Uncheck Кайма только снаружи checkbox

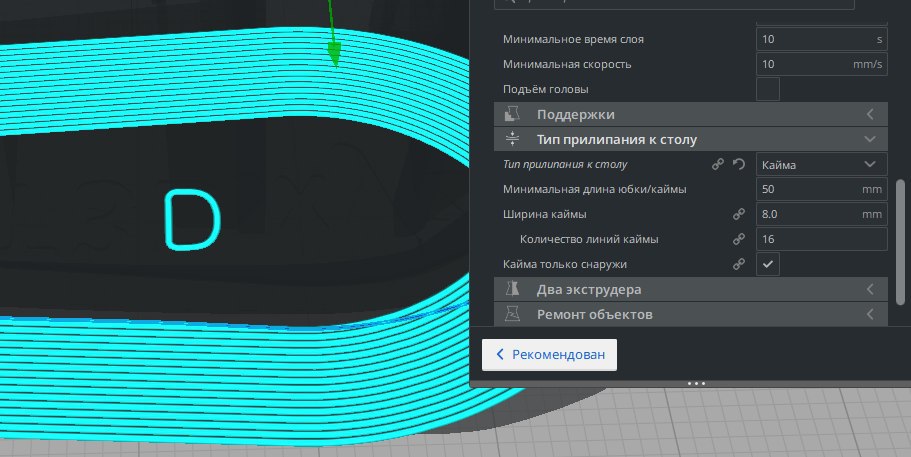tap(767, 264)
